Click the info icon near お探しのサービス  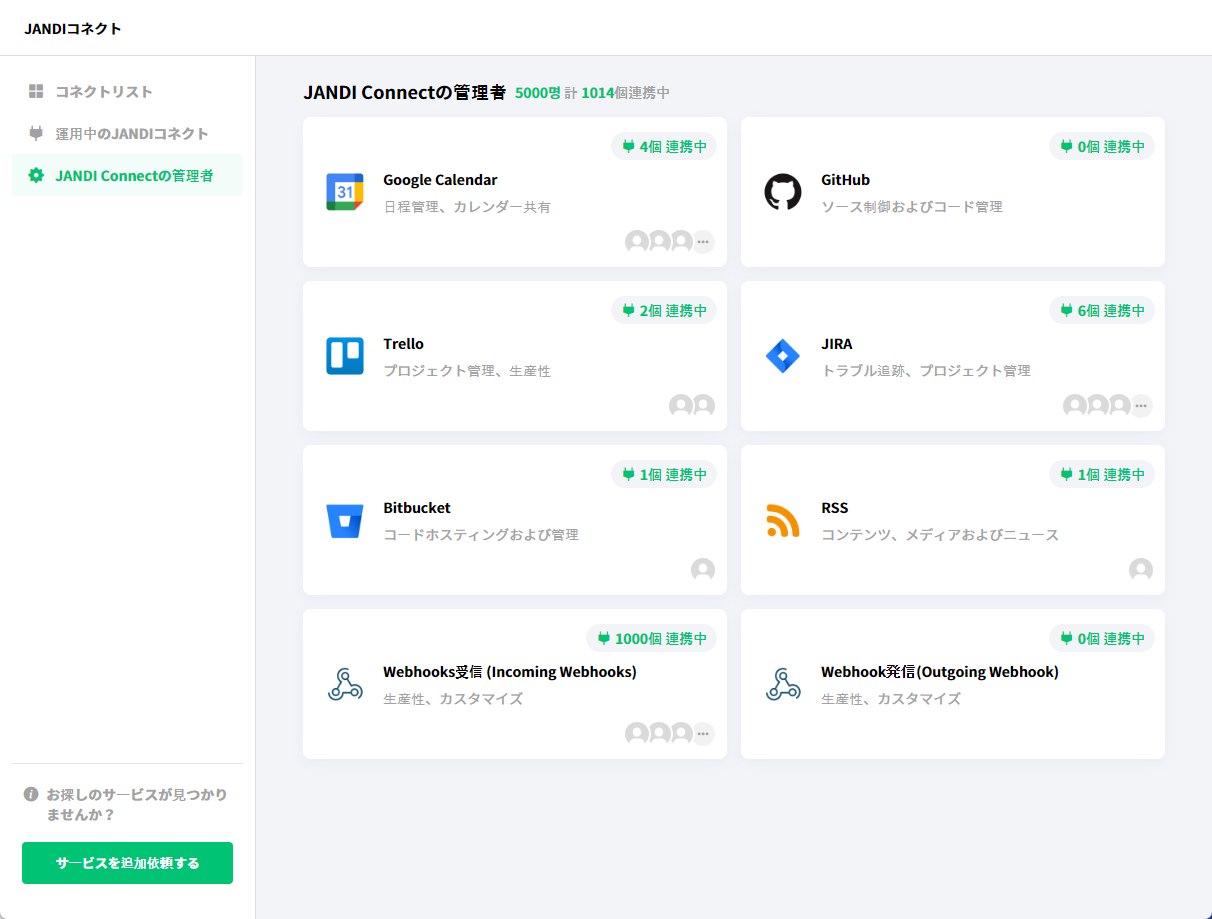(31, 794)
